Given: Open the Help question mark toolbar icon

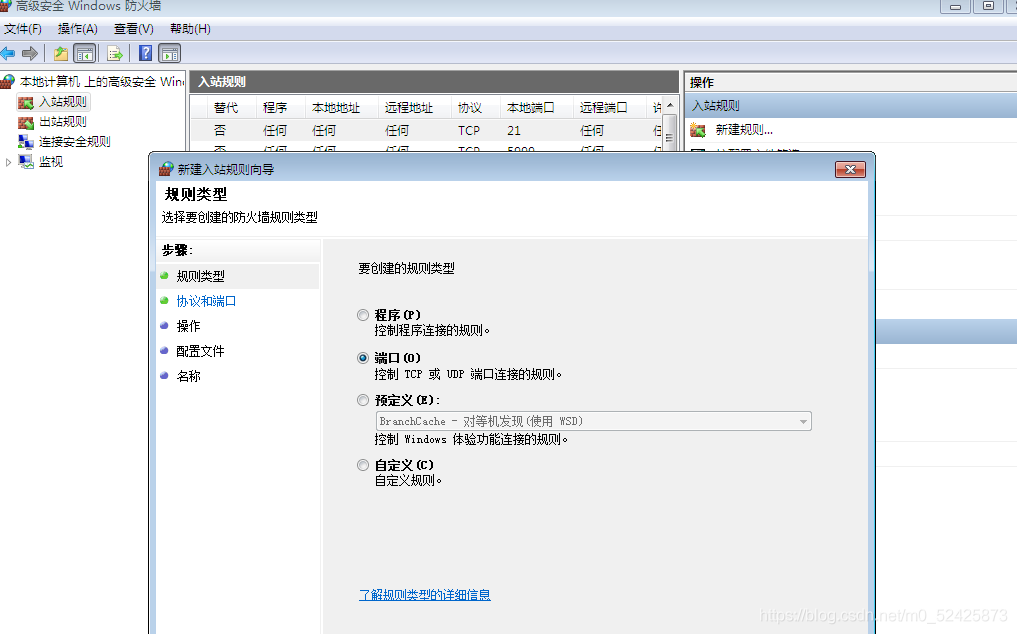Looking at the screenshot, I should click(x=146, y=53).
